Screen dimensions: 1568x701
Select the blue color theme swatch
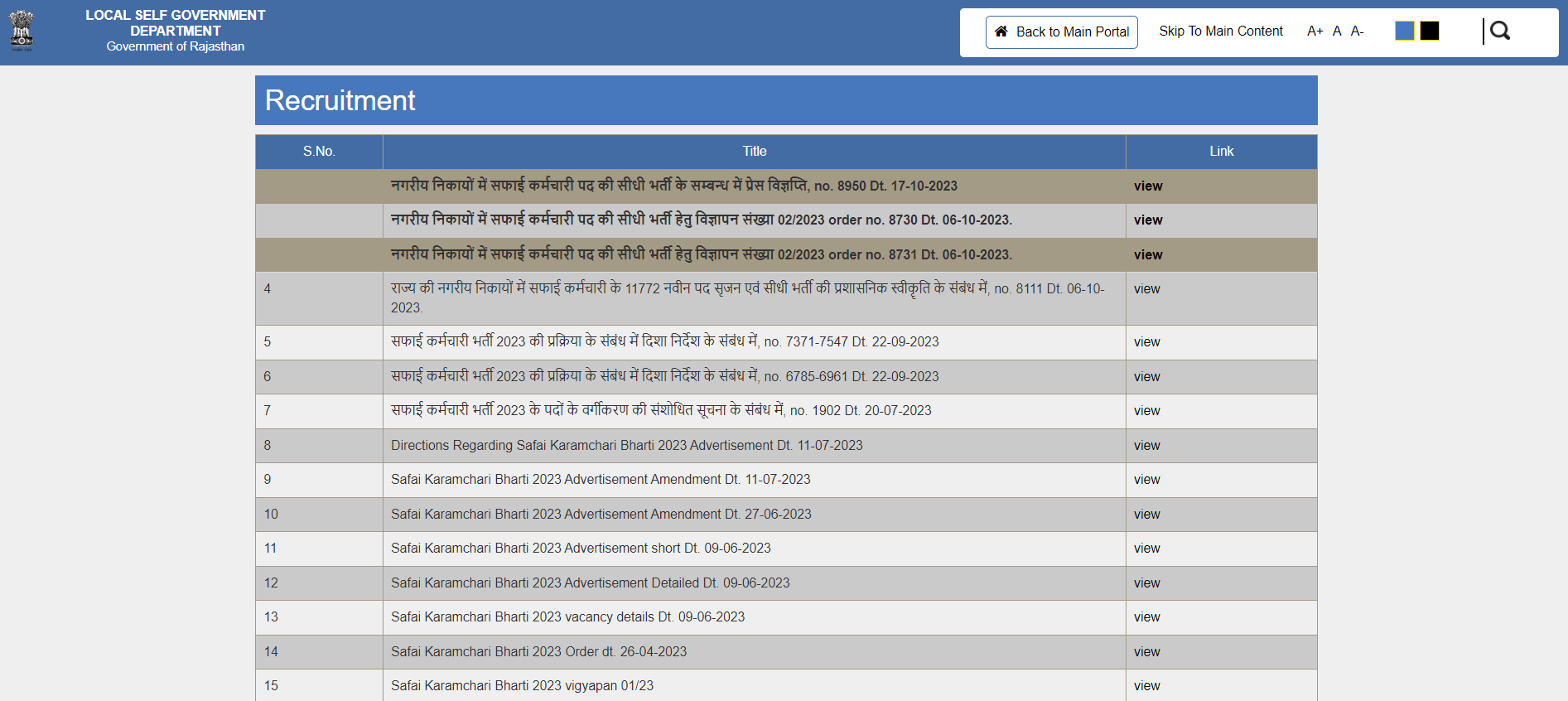click(x=1405, y=31)
